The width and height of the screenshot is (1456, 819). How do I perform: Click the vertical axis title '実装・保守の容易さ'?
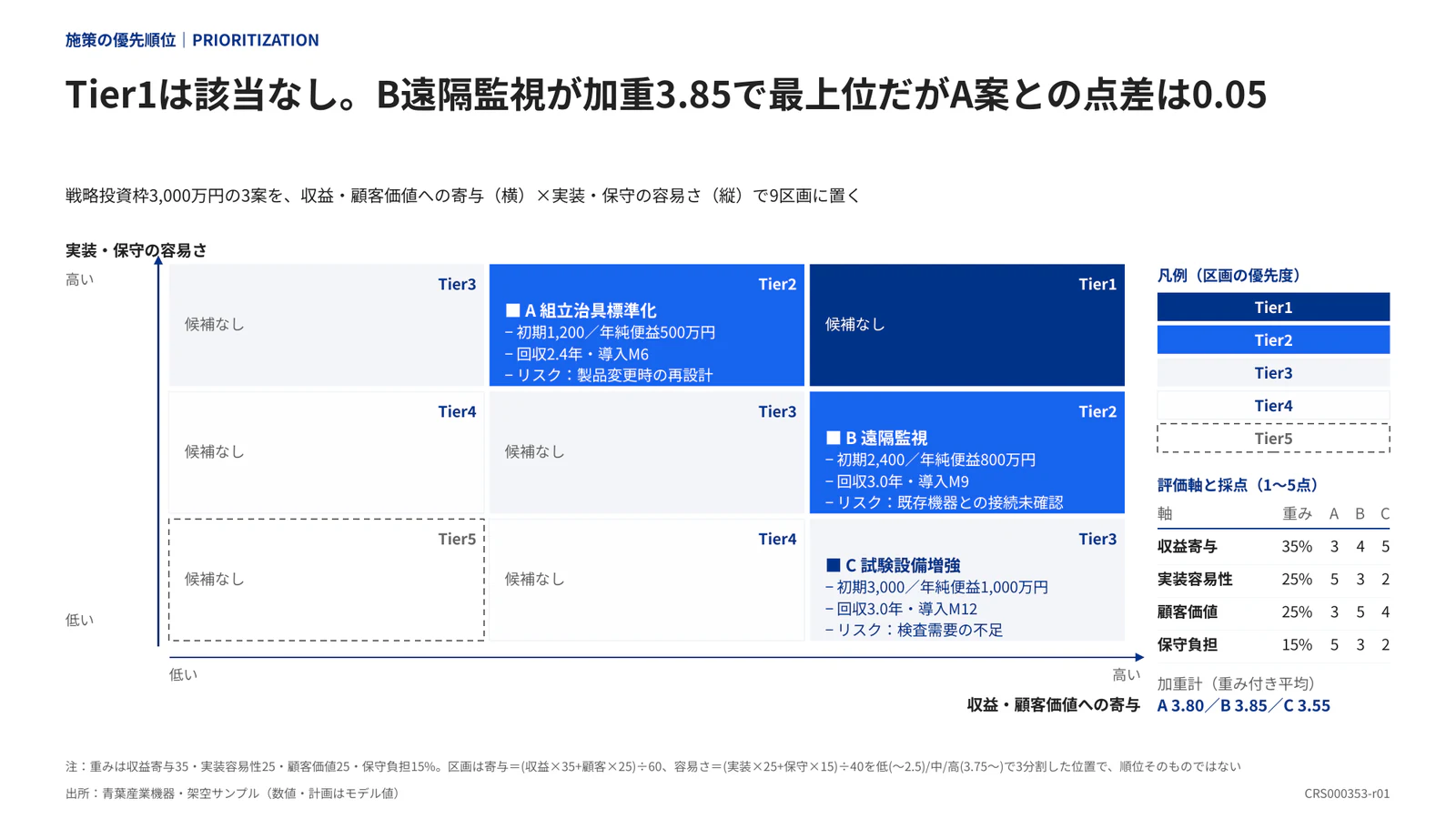136,250
